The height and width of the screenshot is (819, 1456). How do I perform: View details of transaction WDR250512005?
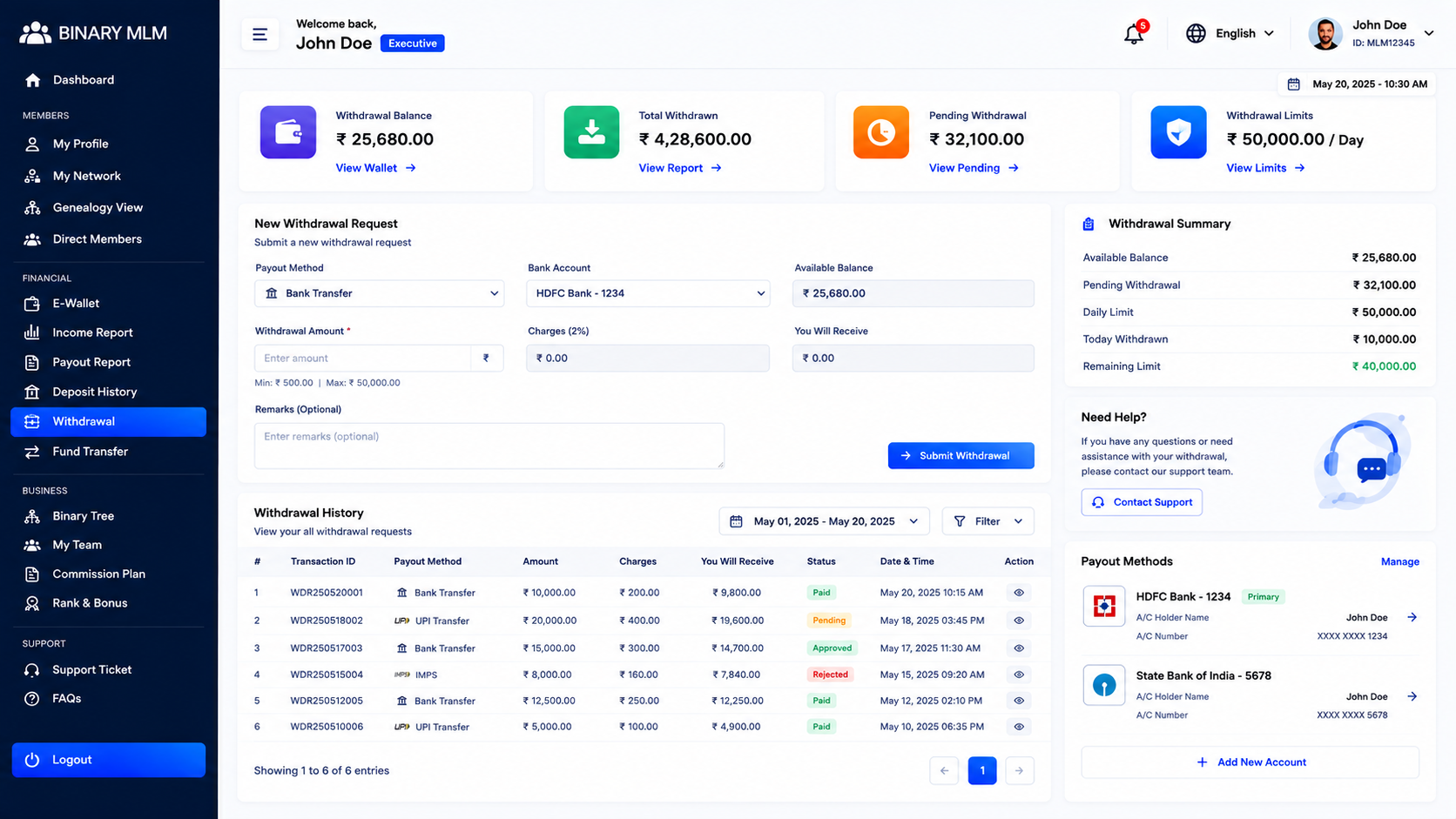1019,701
